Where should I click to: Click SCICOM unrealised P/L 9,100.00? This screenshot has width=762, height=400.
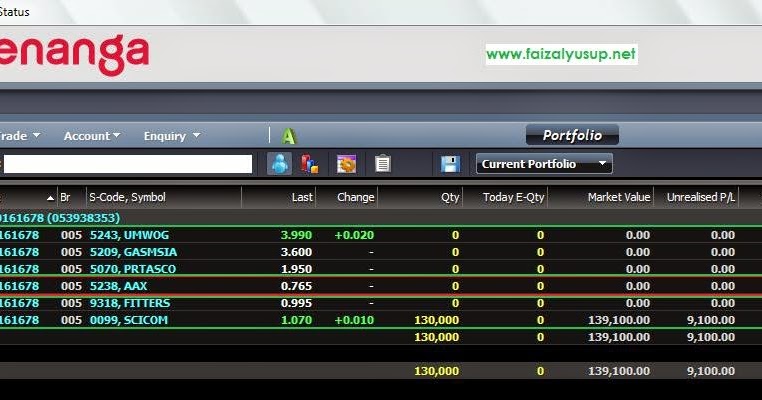point(710,320)
